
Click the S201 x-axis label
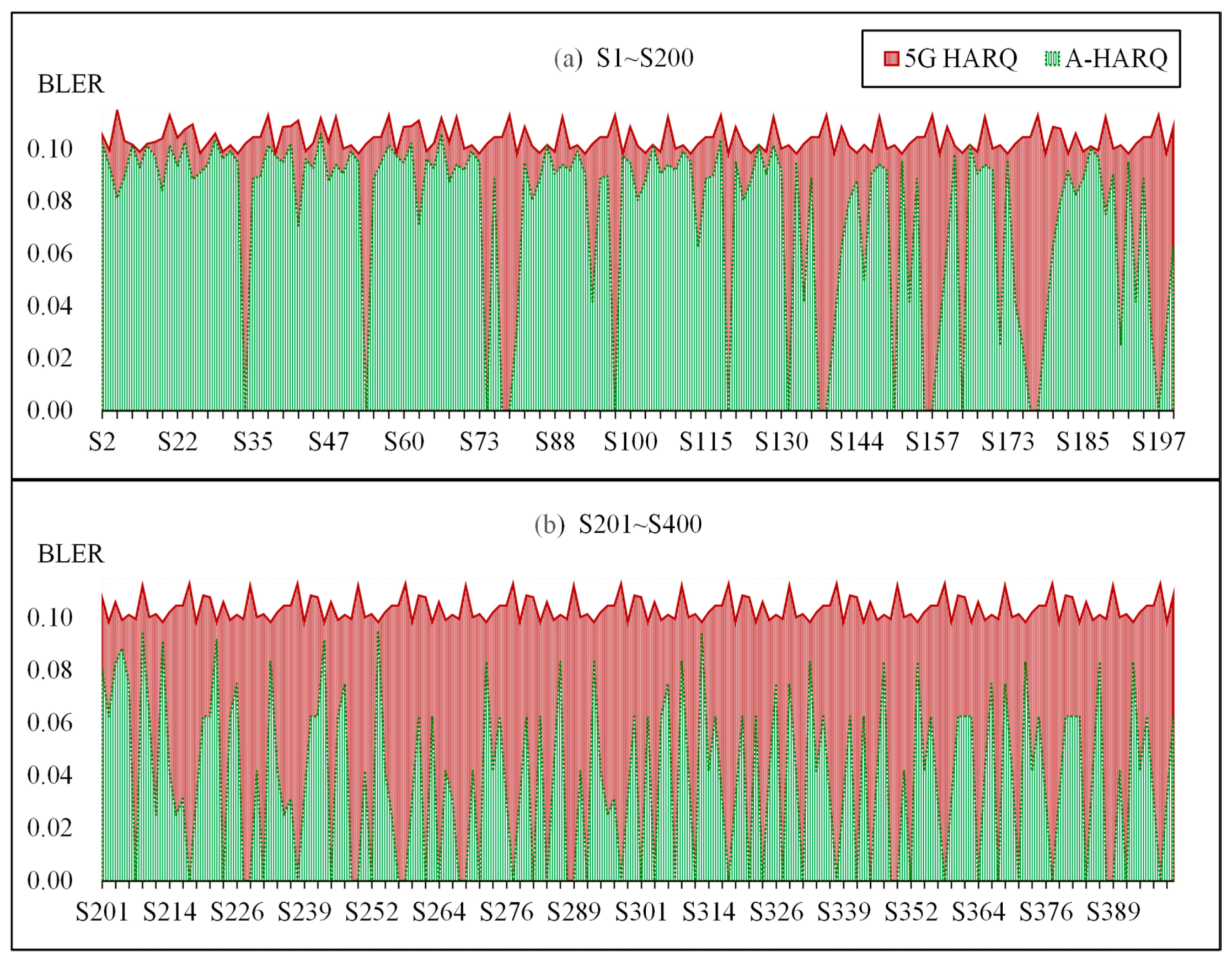point(102,912)
